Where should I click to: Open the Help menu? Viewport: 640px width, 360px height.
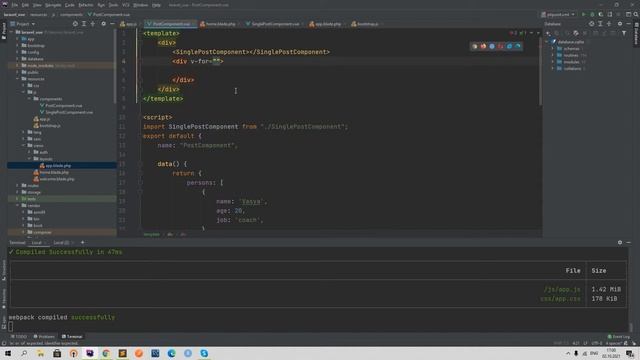click(156, 5)
